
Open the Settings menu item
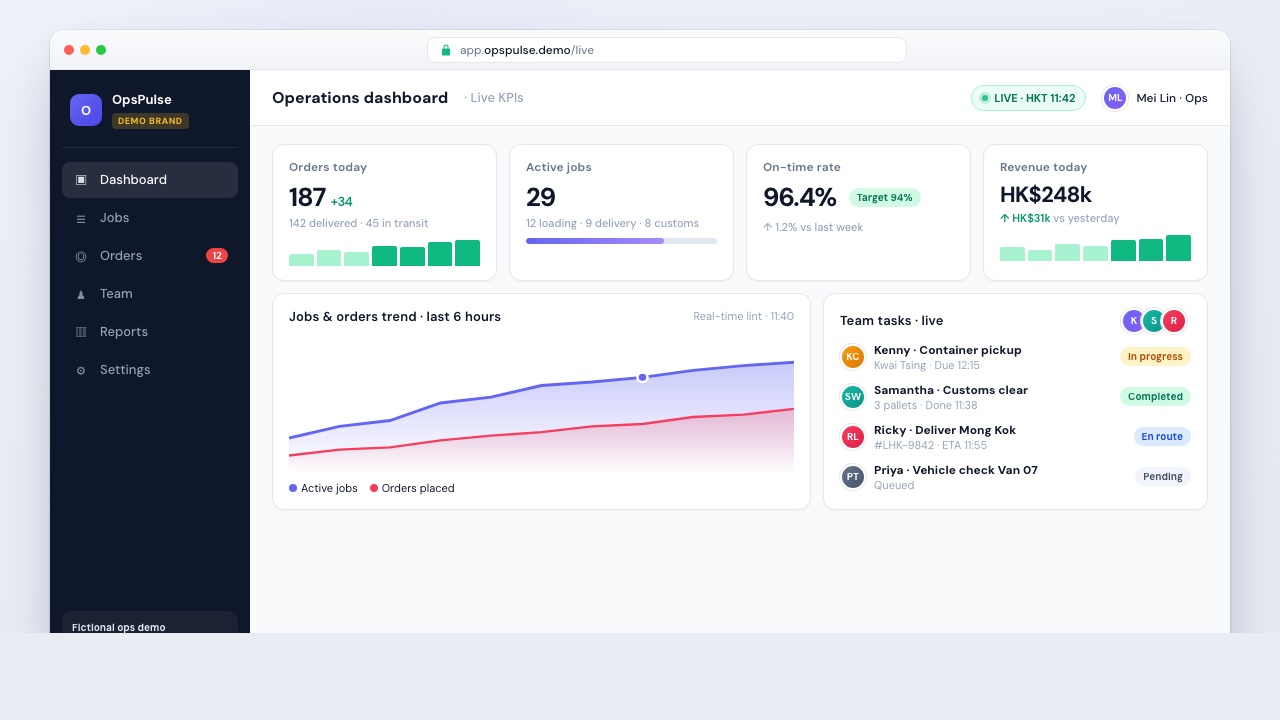point(150,370)
